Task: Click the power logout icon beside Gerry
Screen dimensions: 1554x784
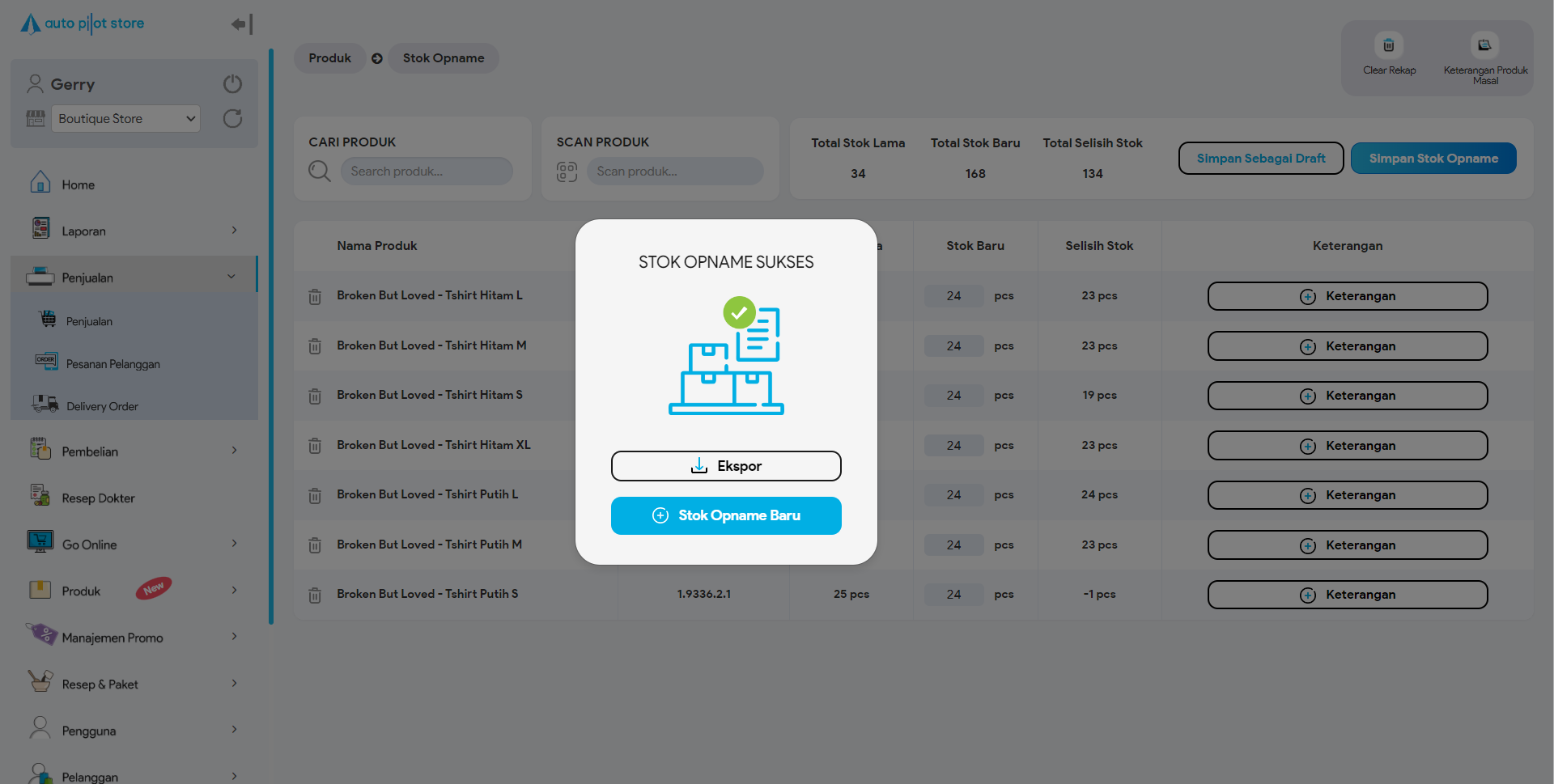Action: coord(232,84)
